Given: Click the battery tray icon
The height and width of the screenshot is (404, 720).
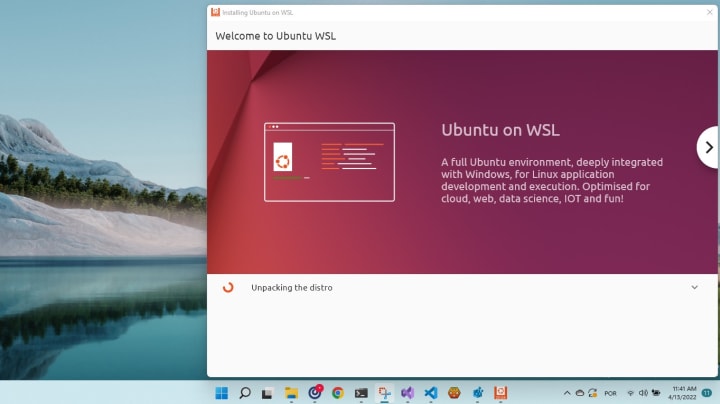Looking at the screenshot, I should [x=656, y=393].
